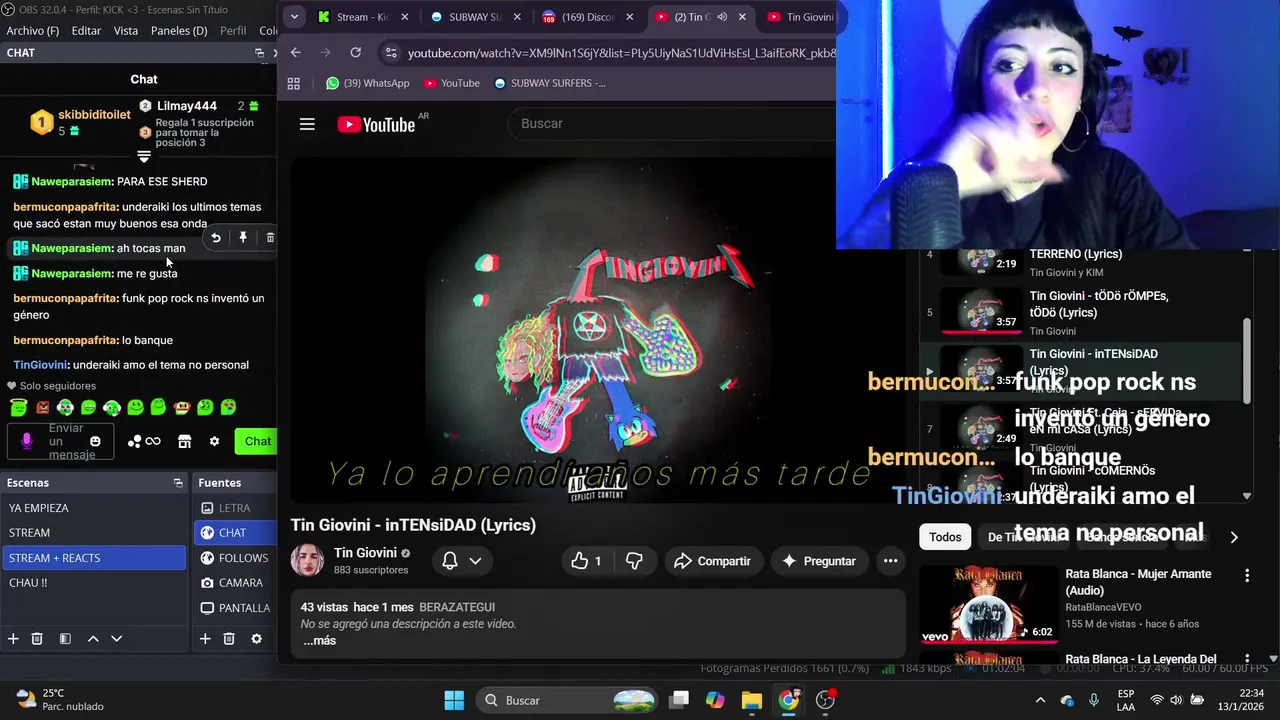
Task: Open Chrome apps grid in bookmarks bar
Action: [x=293, y=83]
